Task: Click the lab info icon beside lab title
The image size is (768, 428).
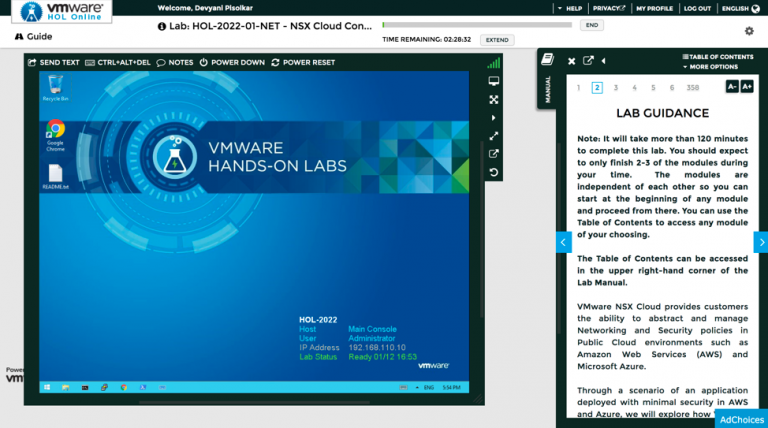Action: pos(162,26)
